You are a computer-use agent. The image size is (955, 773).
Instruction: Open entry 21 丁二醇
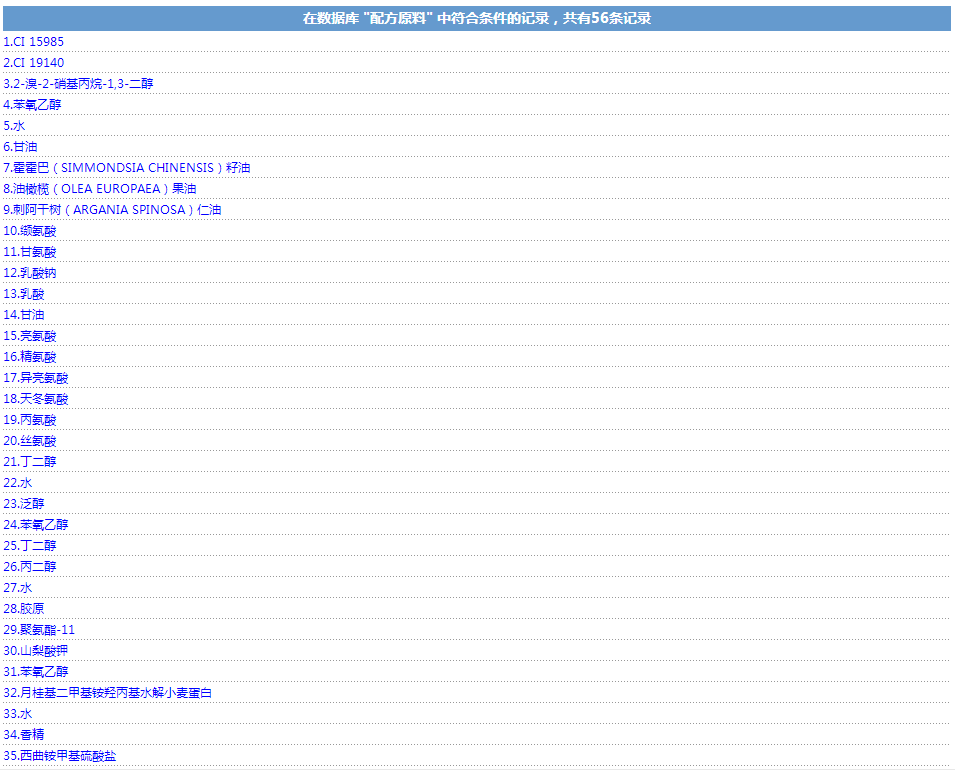30,462
